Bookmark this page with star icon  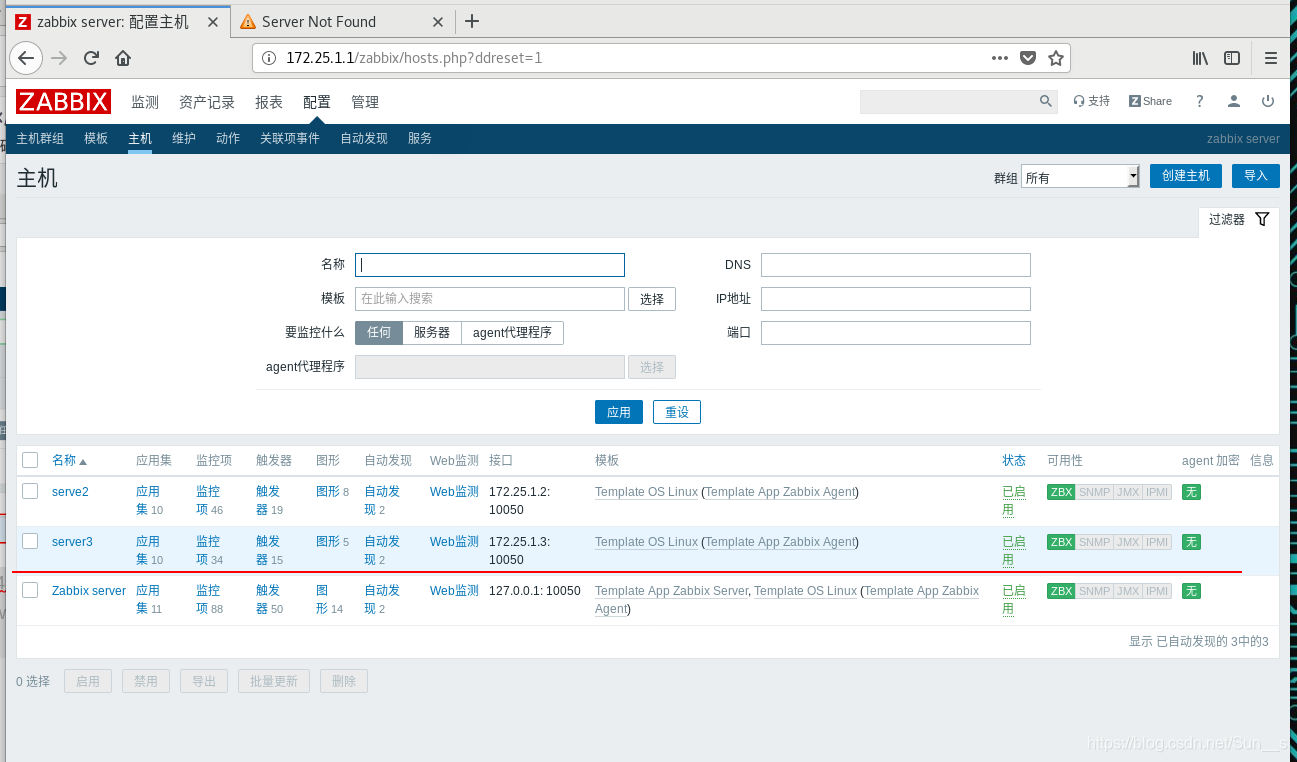[1056, 58]
